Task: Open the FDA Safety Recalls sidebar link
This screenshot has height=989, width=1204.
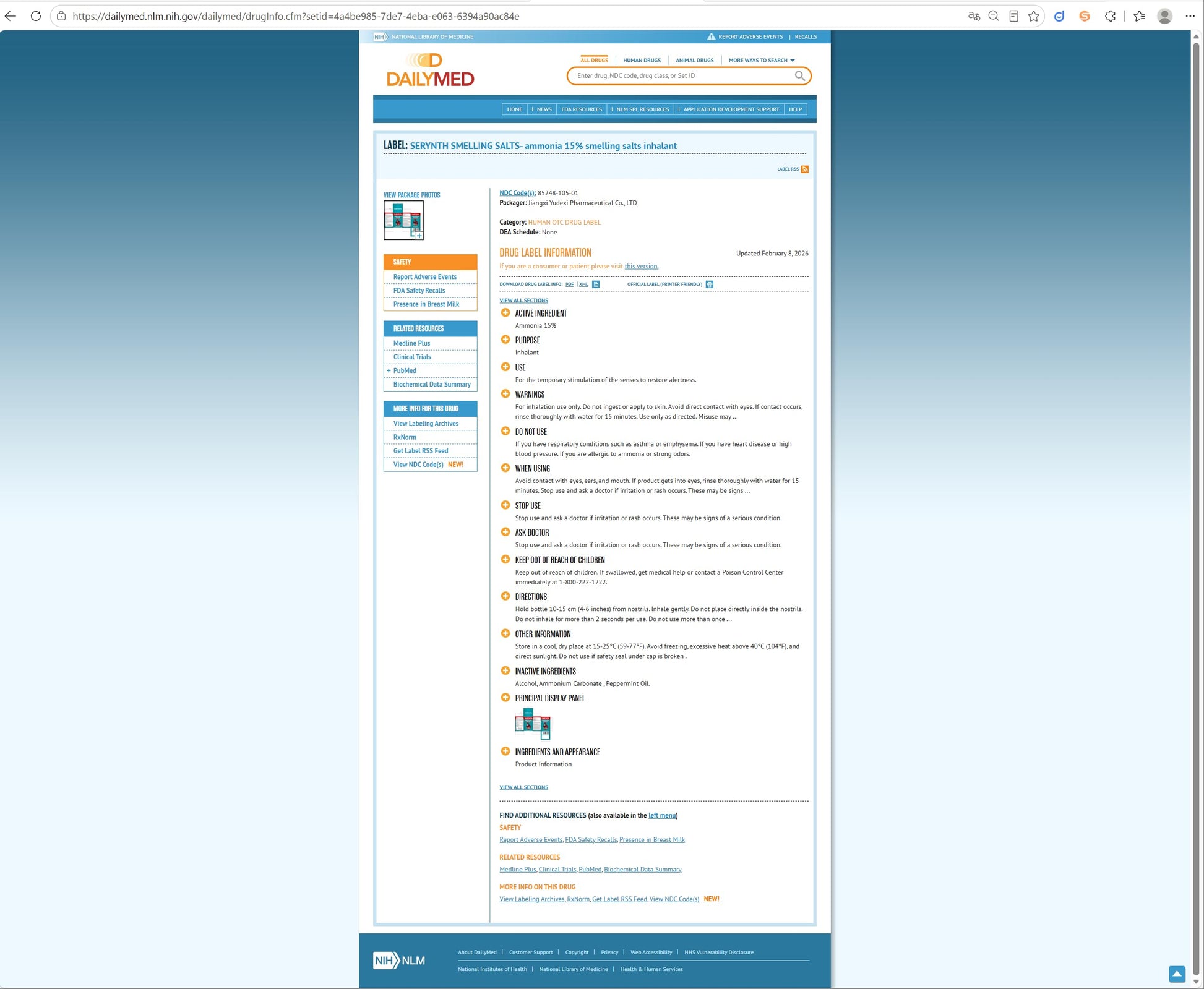Action: point(419,291)
